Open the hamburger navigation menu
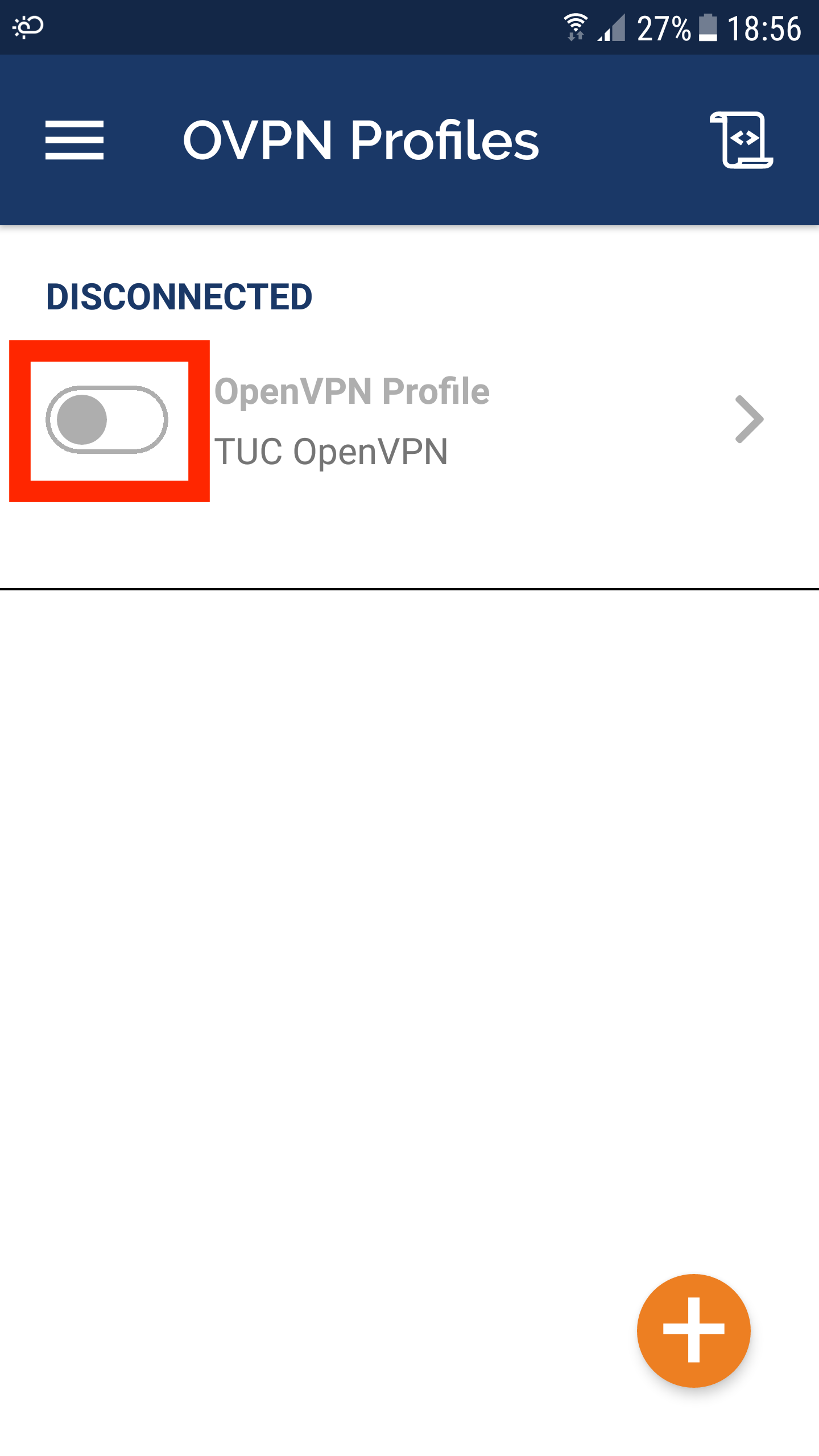819x1456 pixels. pos(75,140)
